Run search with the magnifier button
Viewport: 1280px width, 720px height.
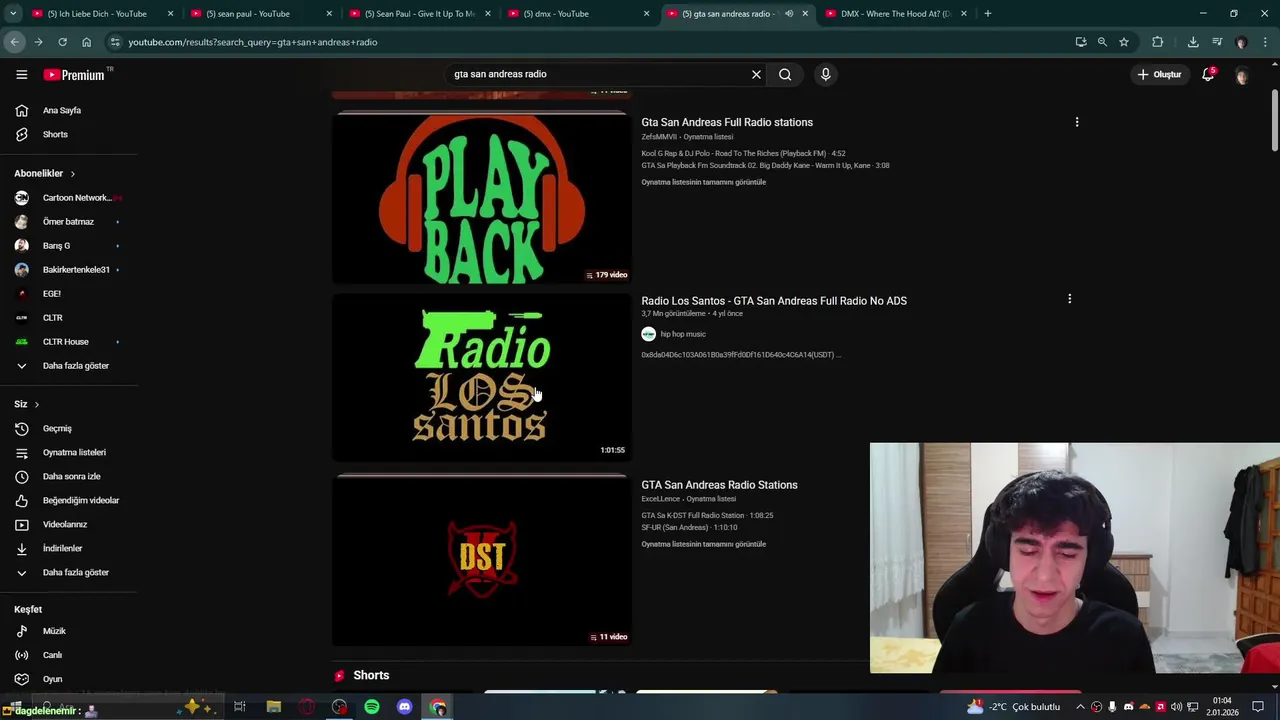785,74
